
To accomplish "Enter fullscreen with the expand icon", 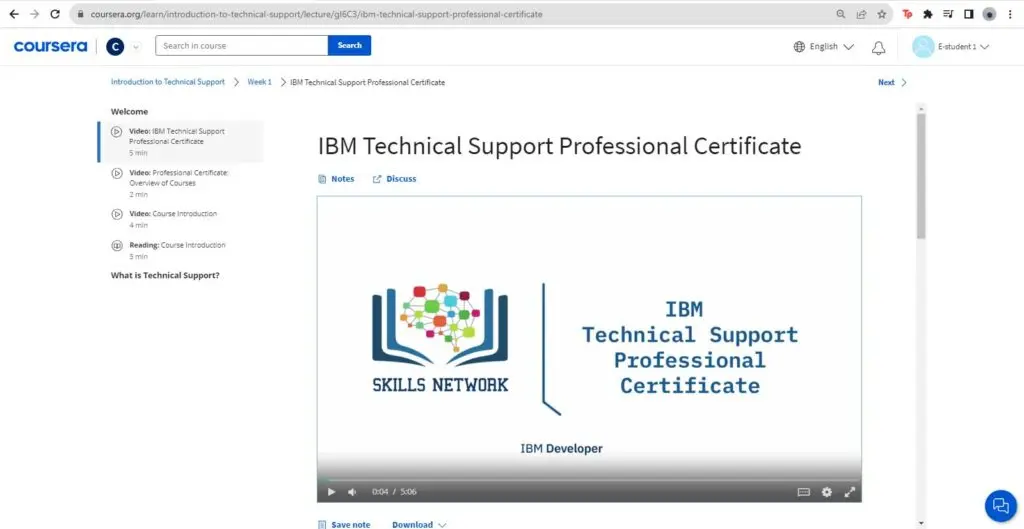I will 850,492.
